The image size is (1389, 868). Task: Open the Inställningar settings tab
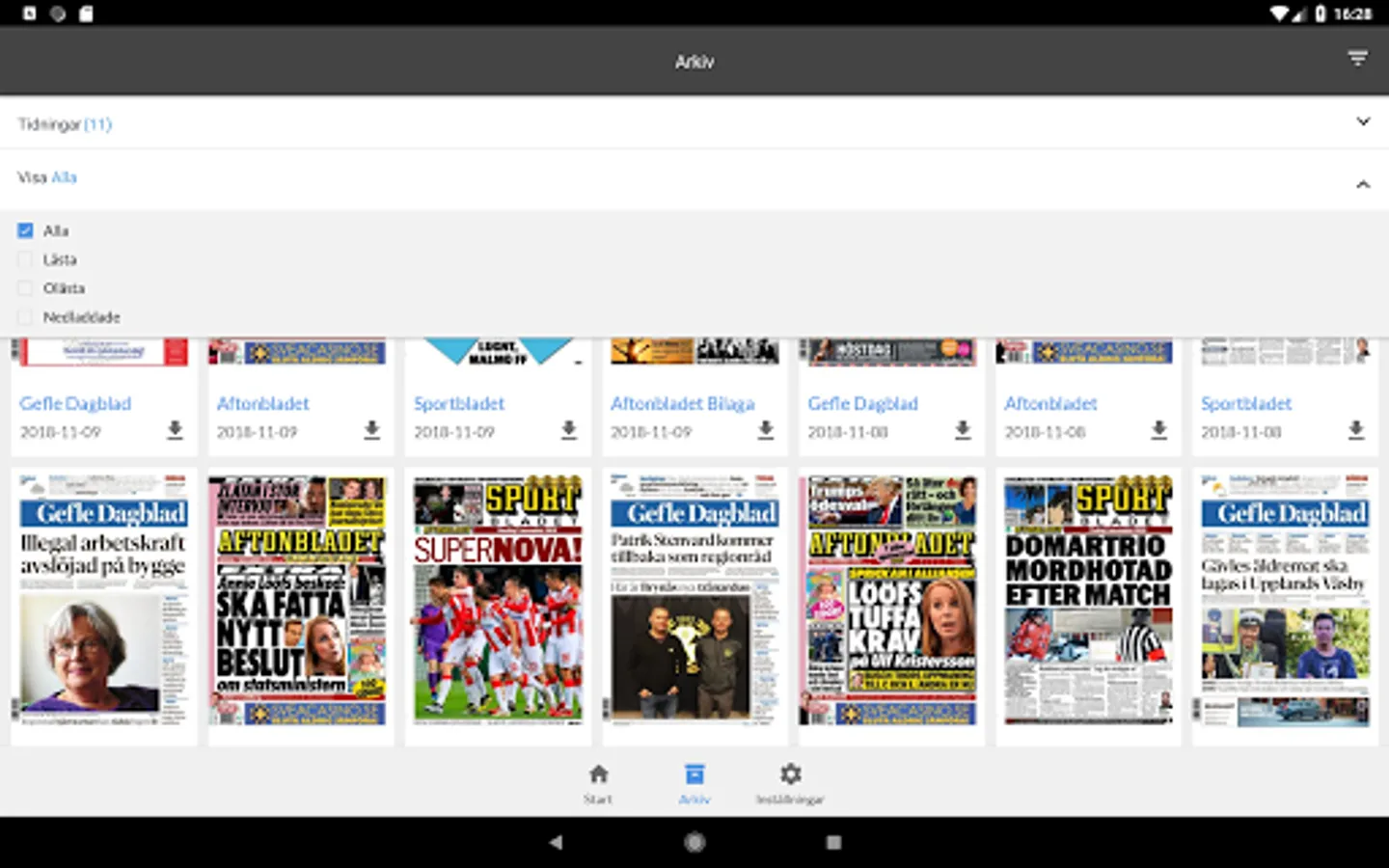790,783
